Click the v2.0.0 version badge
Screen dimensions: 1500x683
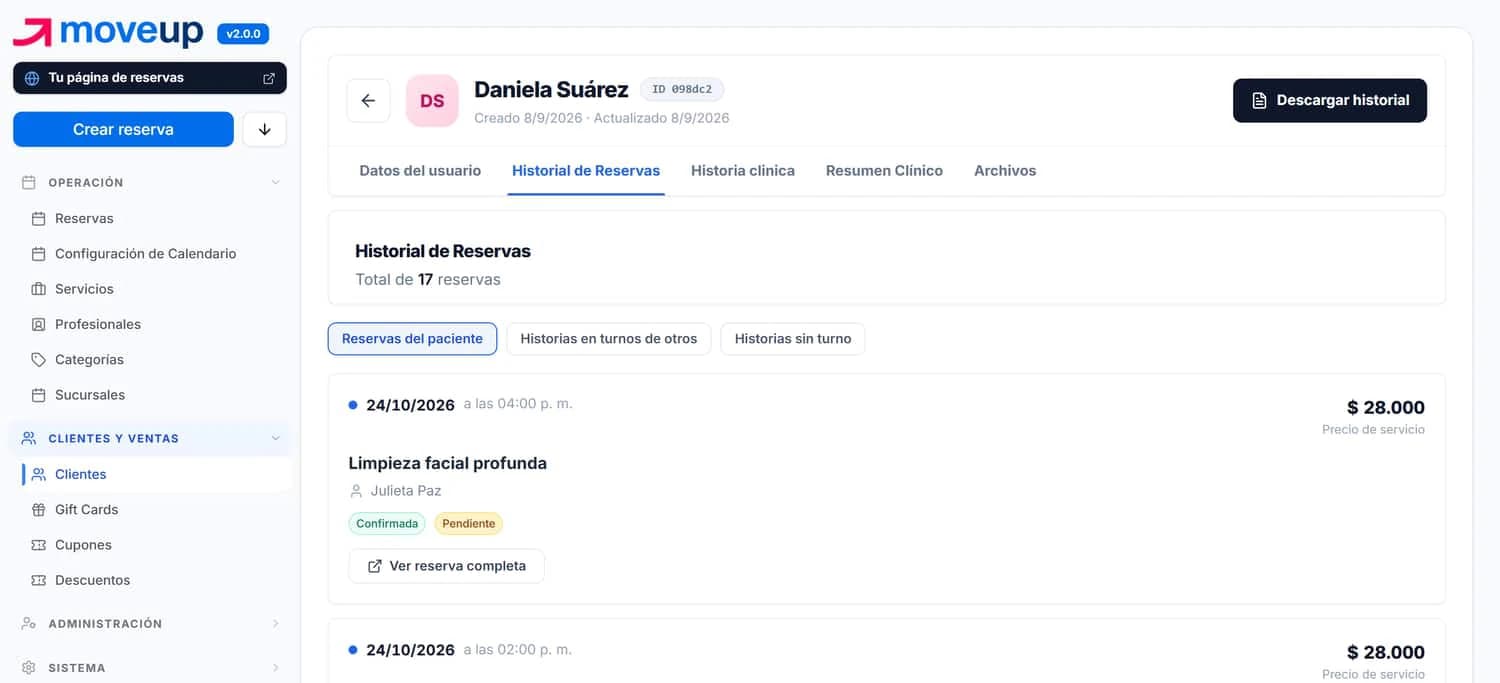click(243, 34)
